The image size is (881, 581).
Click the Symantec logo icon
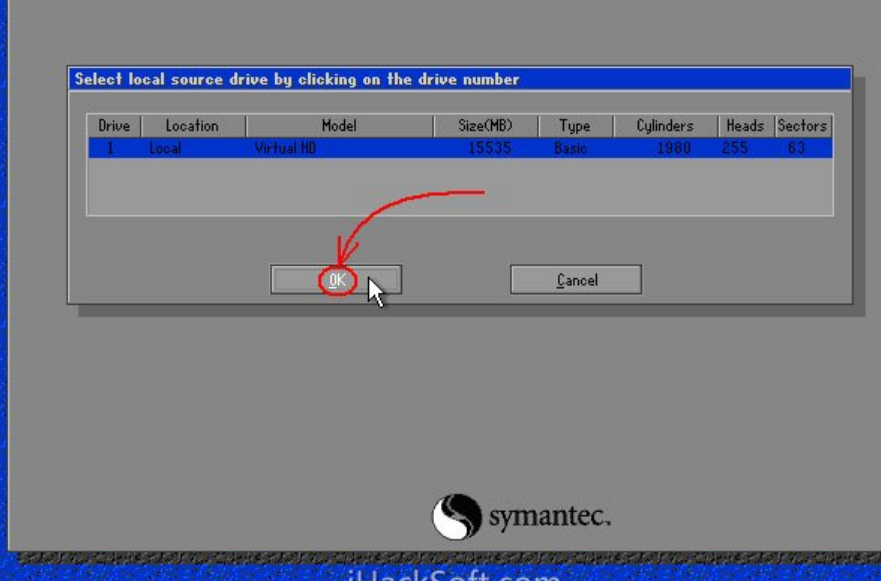pyautogui.click(x=456, y=517)
